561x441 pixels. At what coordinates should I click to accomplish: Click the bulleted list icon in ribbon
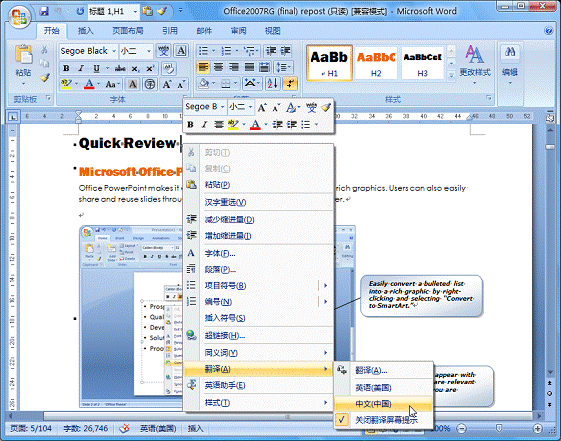(203, 51)
